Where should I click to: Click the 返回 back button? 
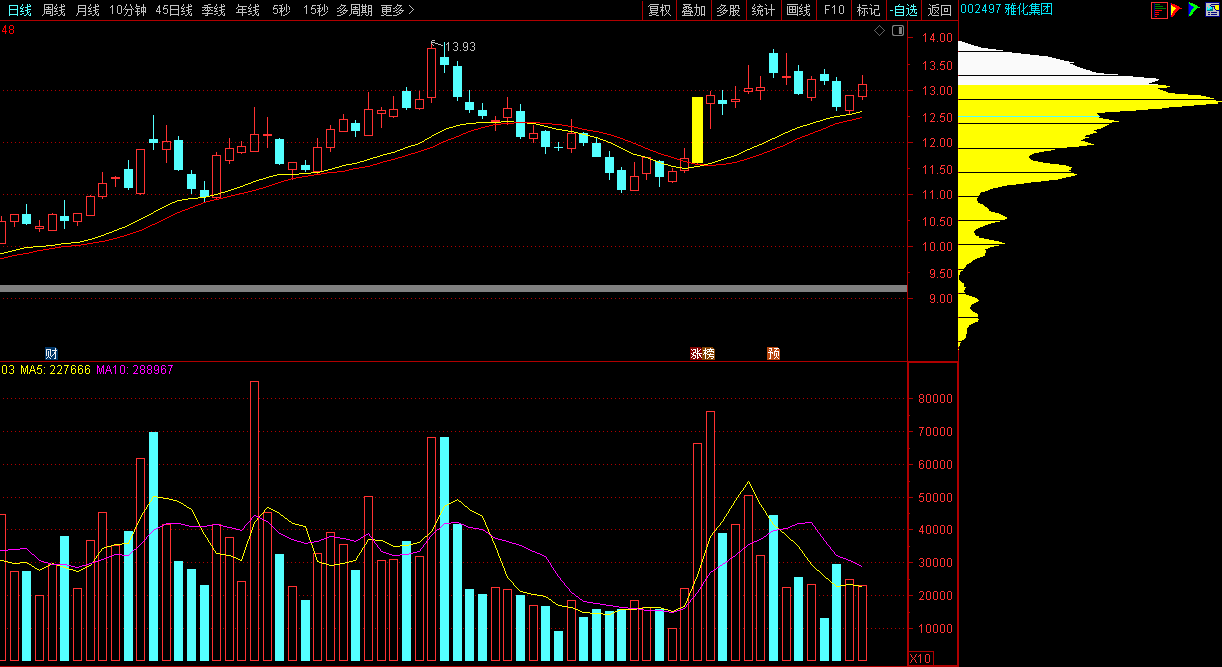click(x=939, y=10)
